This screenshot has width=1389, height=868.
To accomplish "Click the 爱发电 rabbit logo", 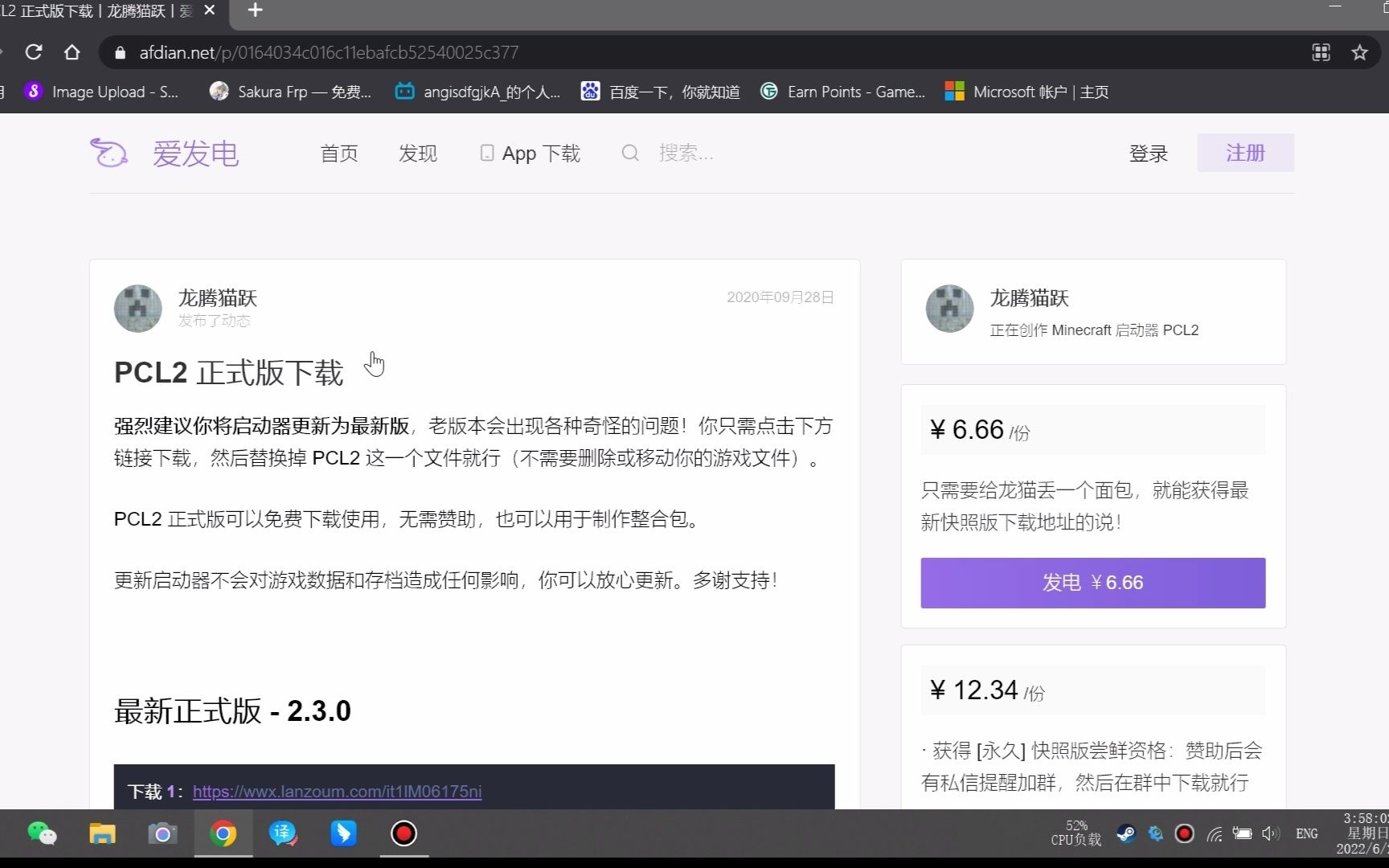I will [x=110, y=153].
